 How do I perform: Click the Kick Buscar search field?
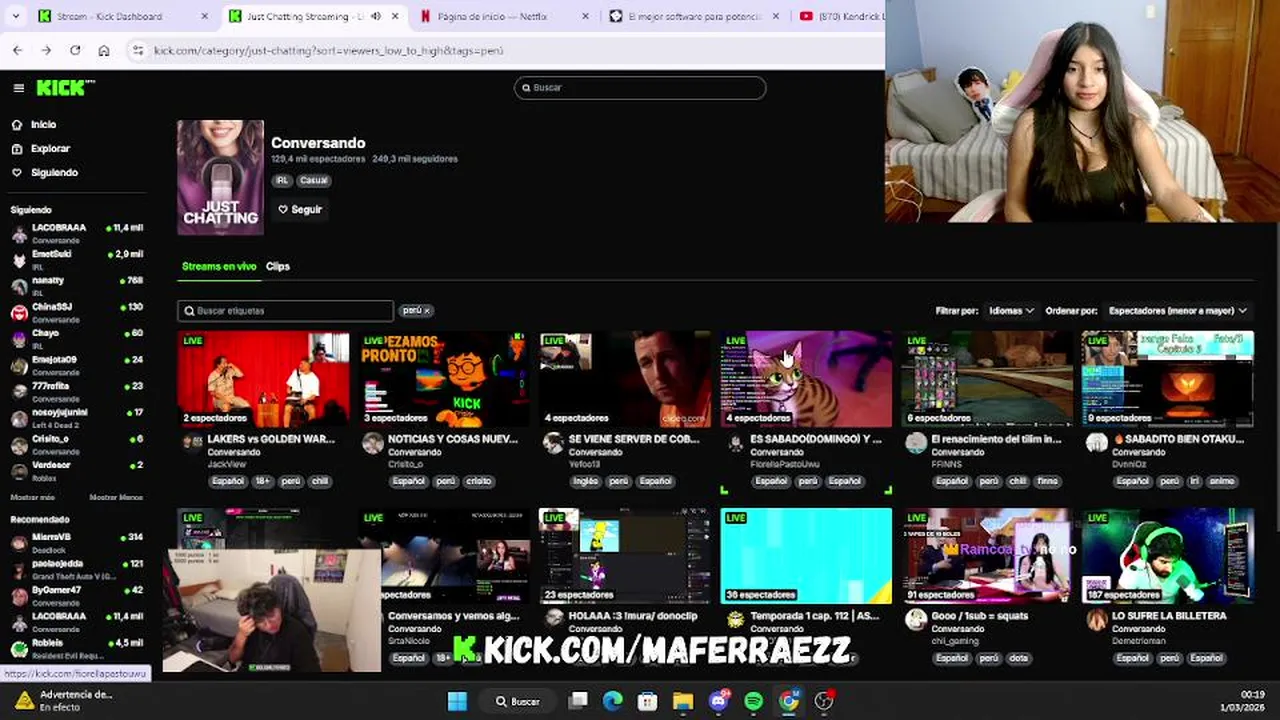640,88
